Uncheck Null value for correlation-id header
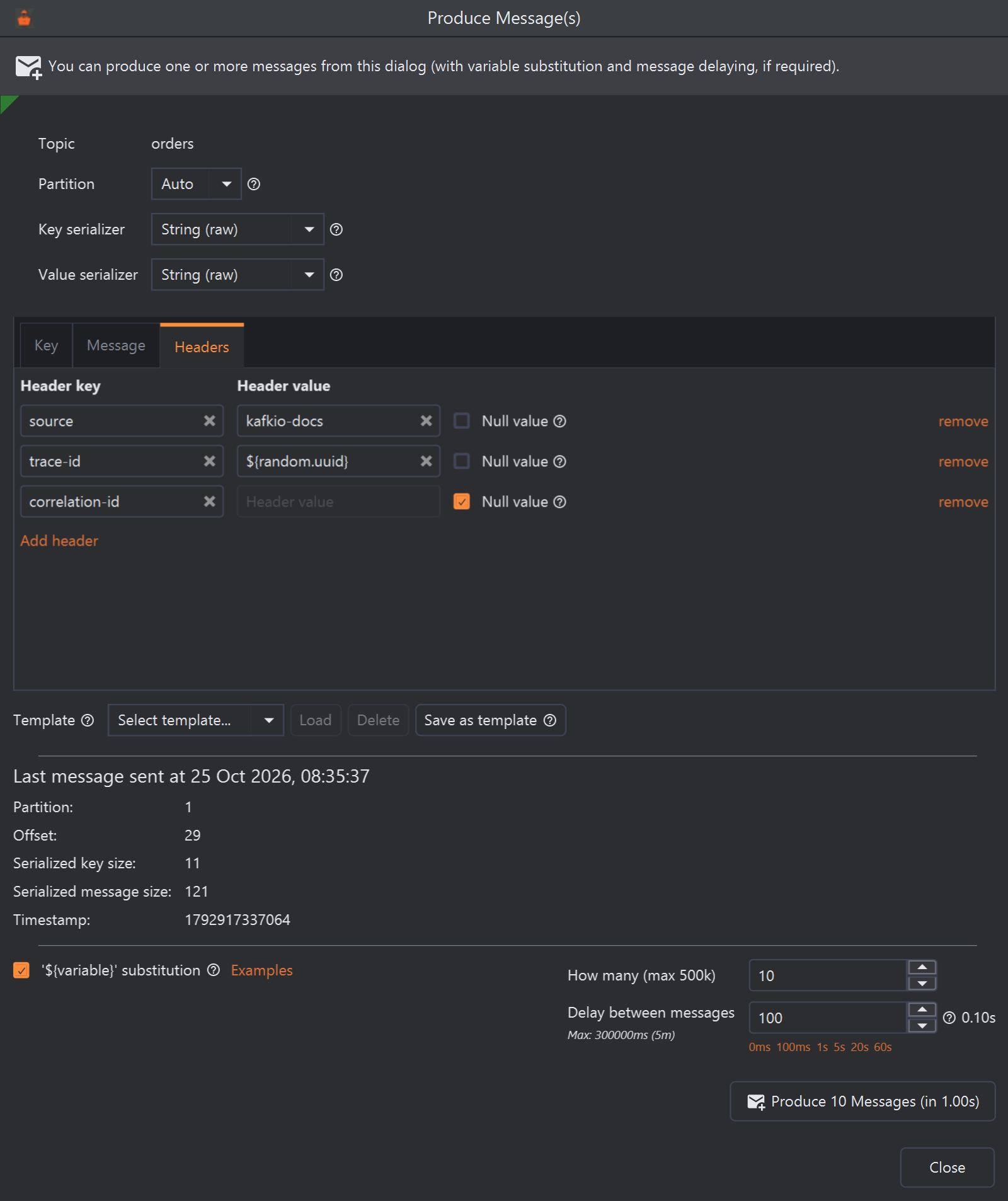The width and height of the screenshot is (1008, 1201). click(462, 502)
